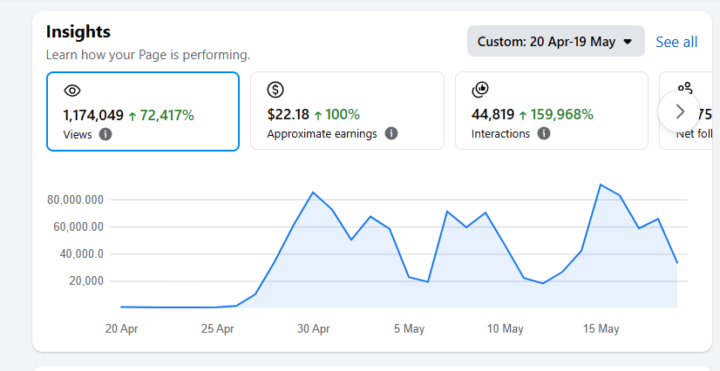Click the $22.18 earnings value
The height and width of the screenshot is (371, 720).
288,114
